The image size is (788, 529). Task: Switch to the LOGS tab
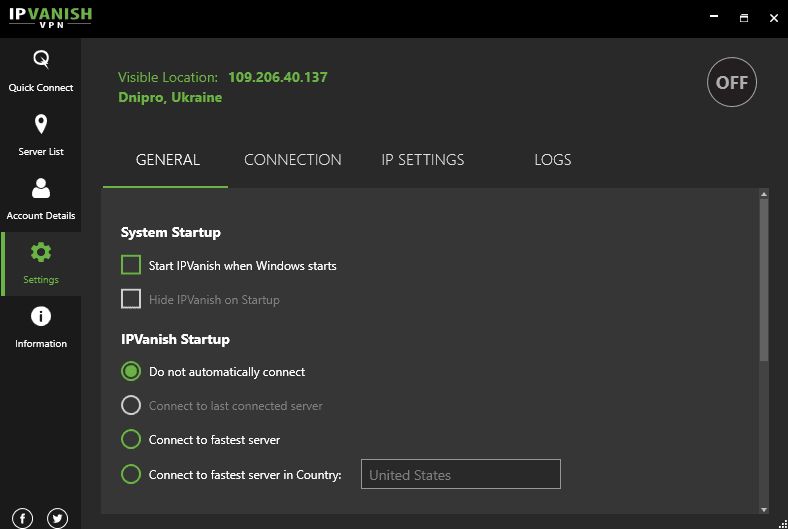552,160
